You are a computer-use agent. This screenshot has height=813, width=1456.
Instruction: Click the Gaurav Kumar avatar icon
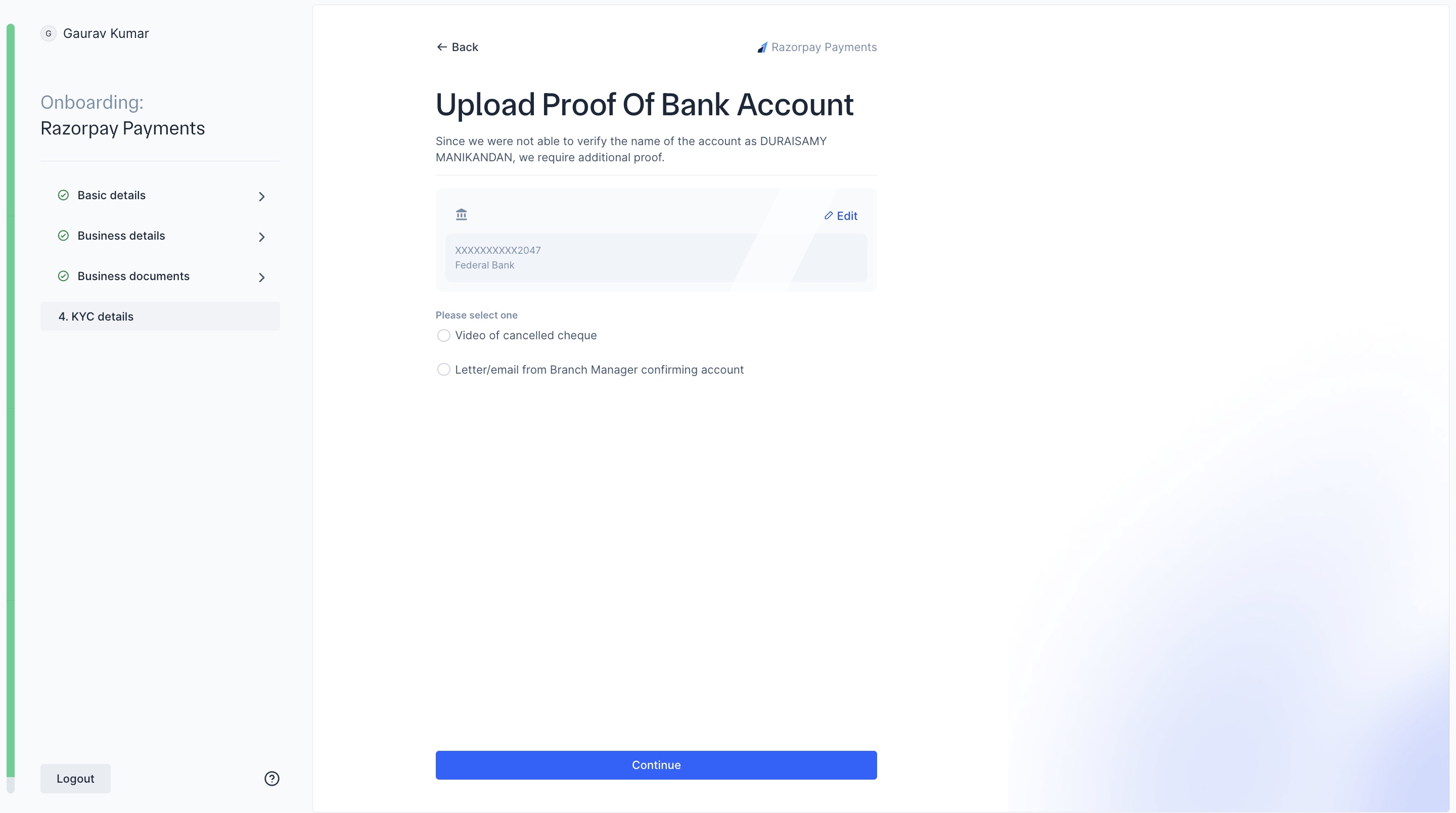click(x=49, y=33)
